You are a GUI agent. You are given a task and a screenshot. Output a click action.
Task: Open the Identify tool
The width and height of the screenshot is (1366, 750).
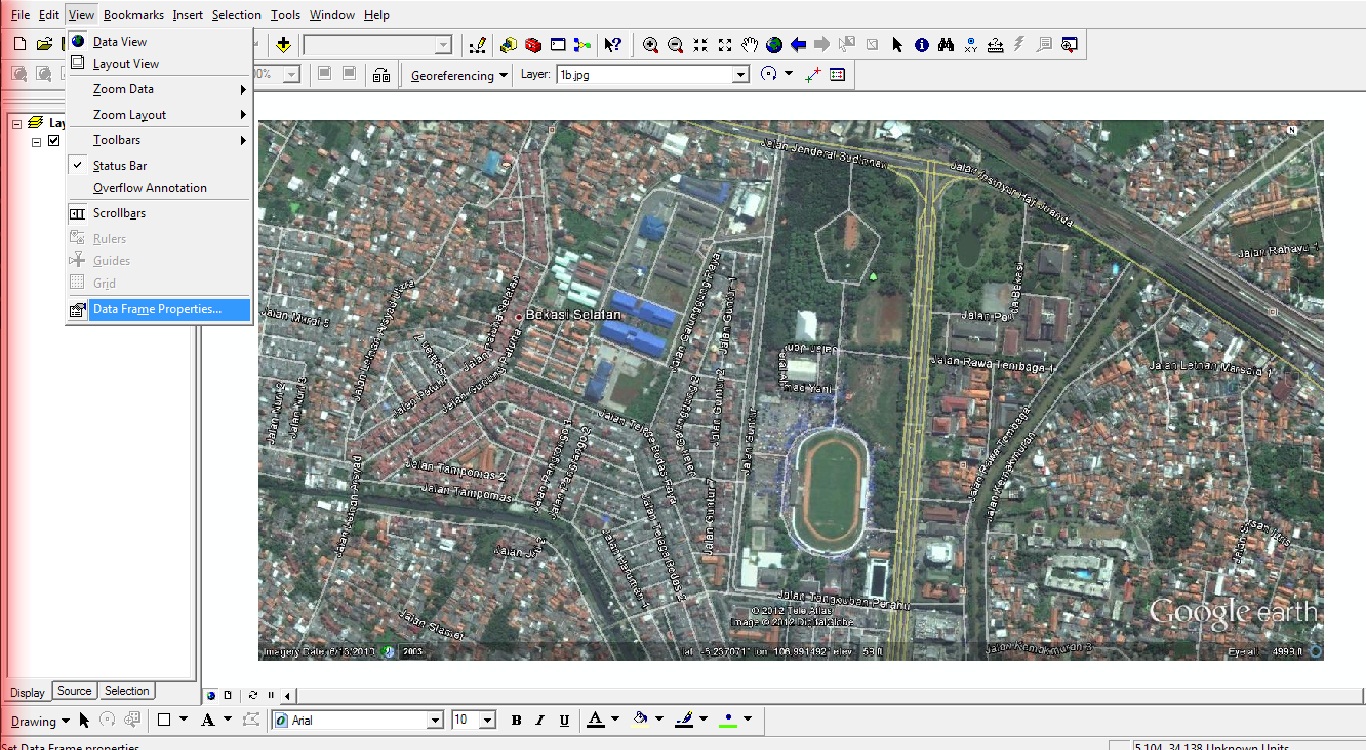(921, 44)
